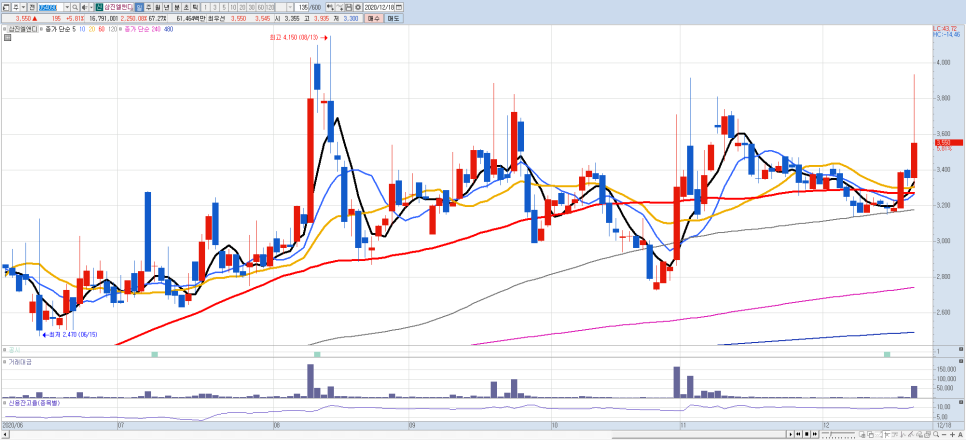
Task: Click the stop button in bottom bar
Action: pyautogui.click(x=806, y=434)
